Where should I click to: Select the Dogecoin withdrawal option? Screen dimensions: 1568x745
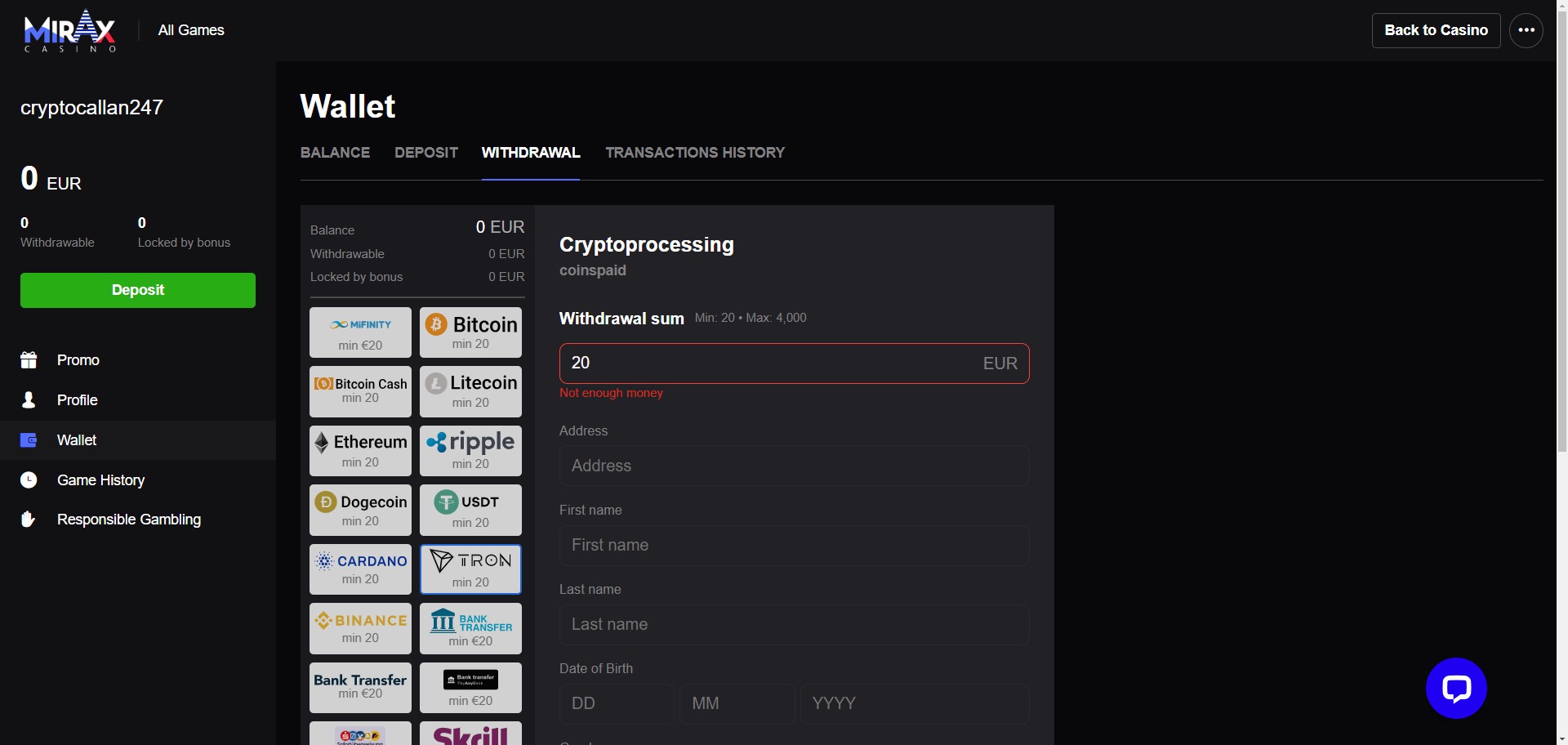(359, 509)
